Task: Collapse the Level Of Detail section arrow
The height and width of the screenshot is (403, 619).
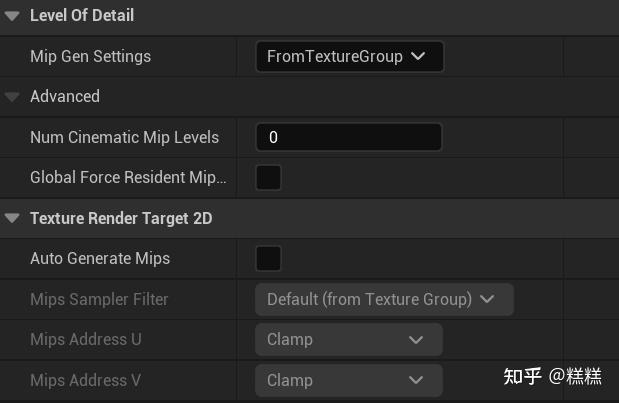Action: click(12, 16)
